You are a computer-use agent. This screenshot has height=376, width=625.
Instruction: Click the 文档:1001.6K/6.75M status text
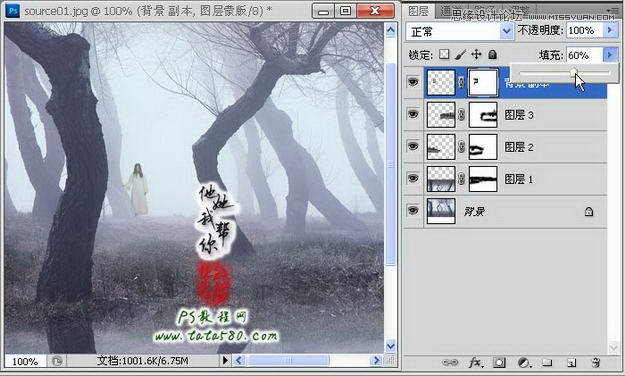143,361
